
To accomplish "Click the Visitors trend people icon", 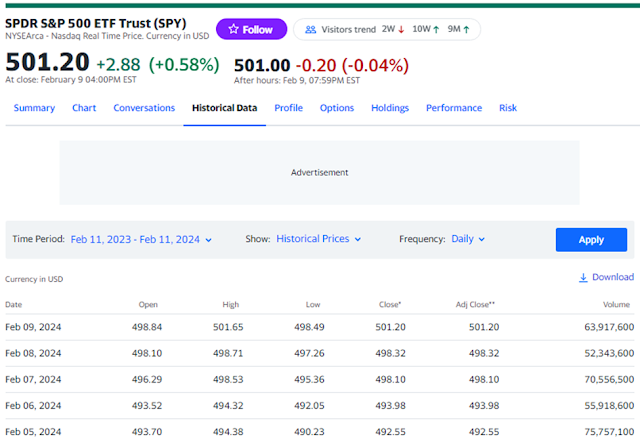I will click(311, 29).
